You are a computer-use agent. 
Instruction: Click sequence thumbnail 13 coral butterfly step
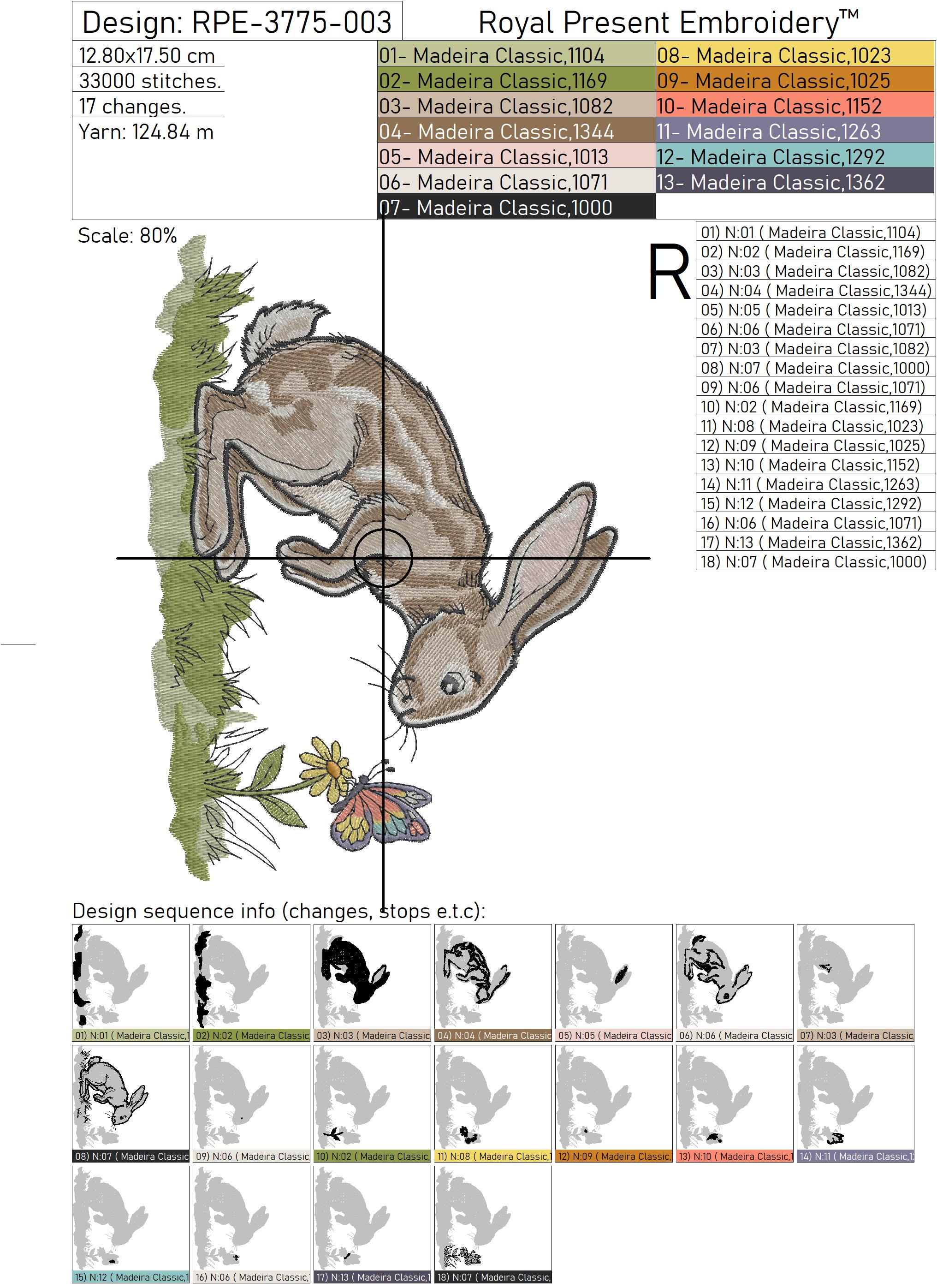point(735,1102)
